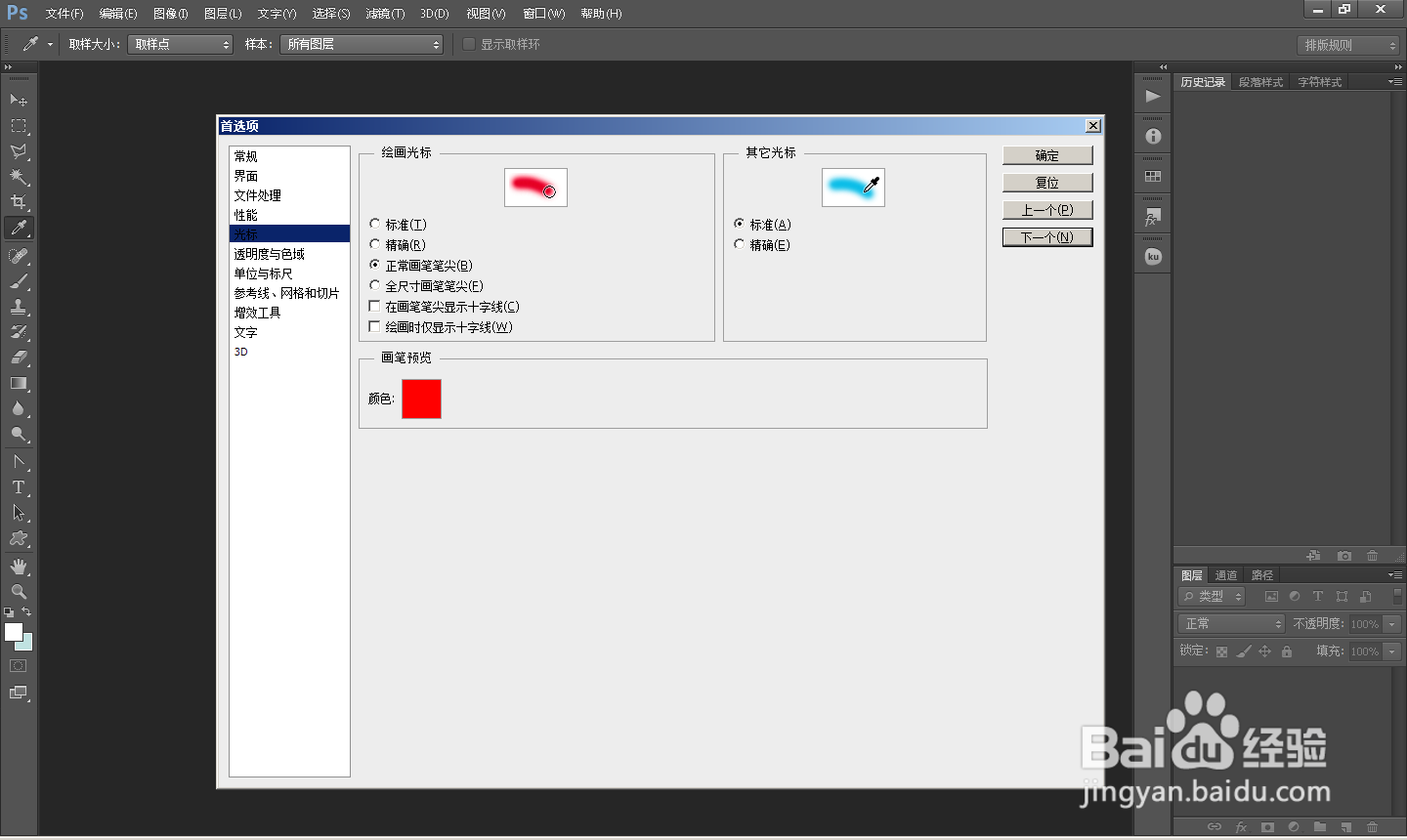Click the 下一个(N) button

[x=1047, y=237]
